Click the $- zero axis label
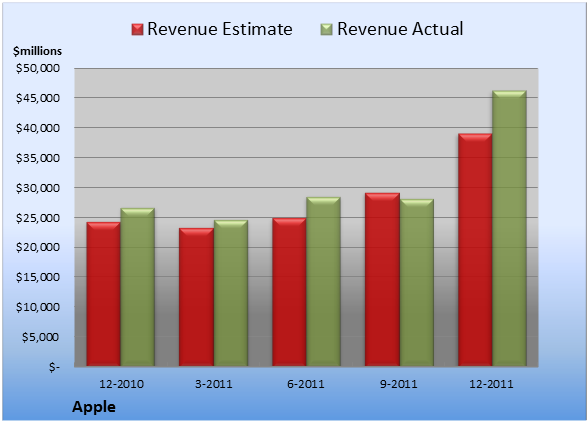This screenshot has width=588, height=422. coord(54,367)
